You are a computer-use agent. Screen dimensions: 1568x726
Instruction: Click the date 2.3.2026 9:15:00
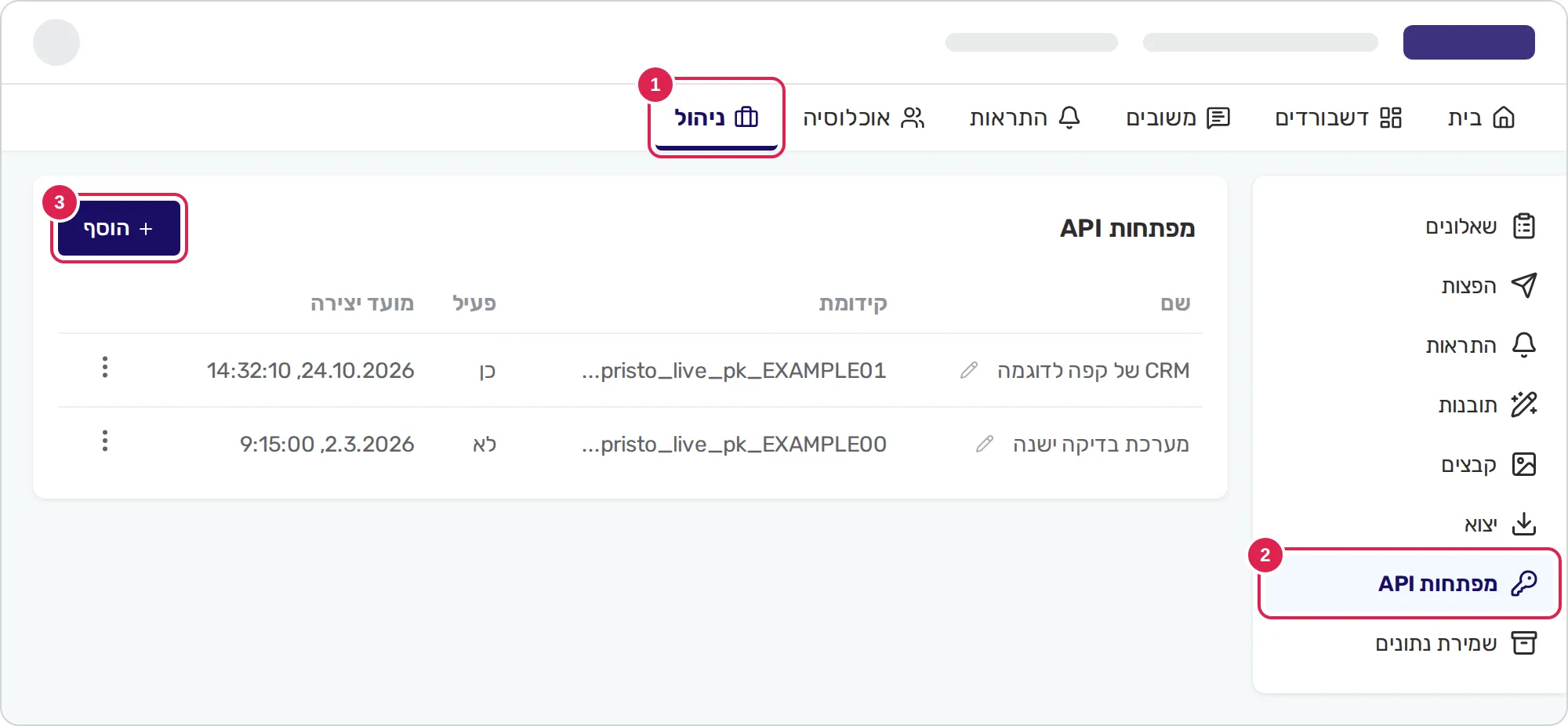[x=327, y=444]
